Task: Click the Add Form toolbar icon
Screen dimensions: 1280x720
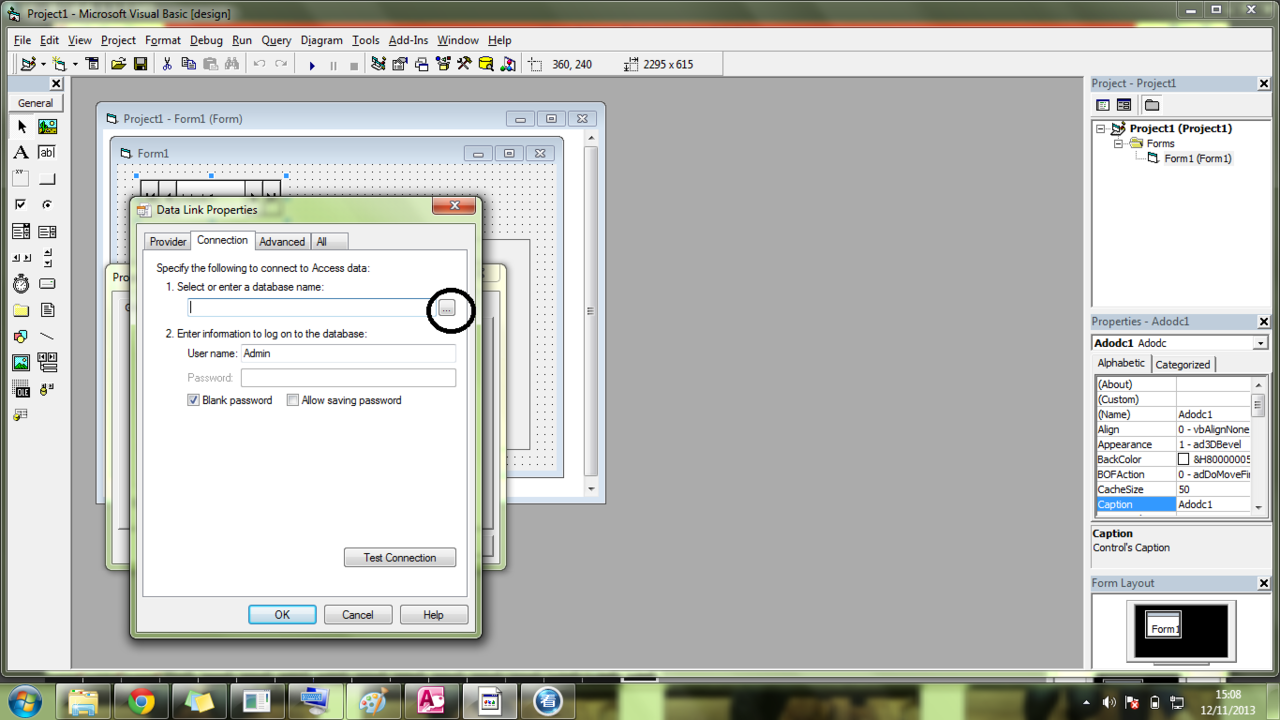Action: [x=60, y=64]
